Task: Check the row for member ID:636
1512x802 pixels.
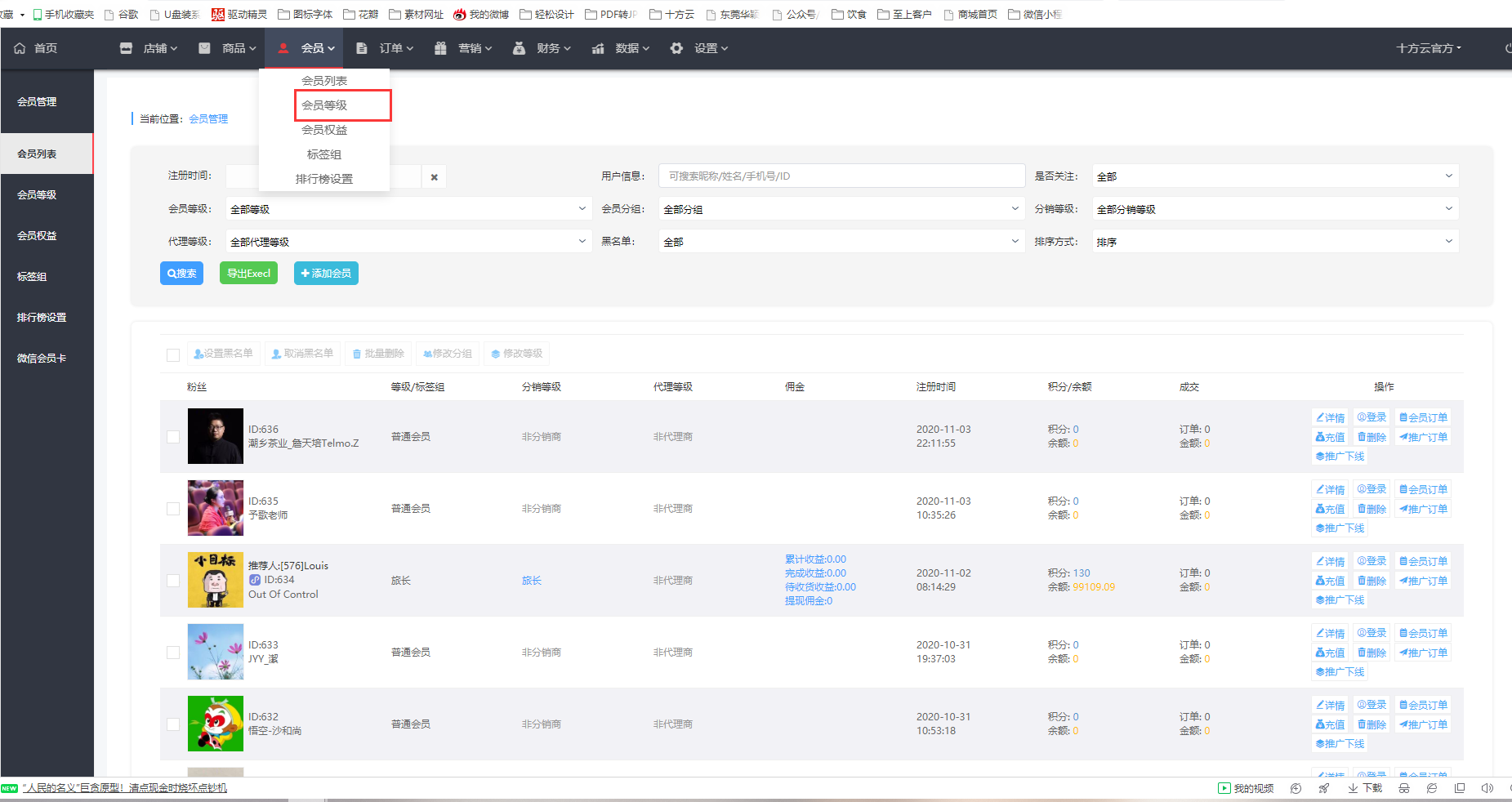Action: click(x=173, y=437)
